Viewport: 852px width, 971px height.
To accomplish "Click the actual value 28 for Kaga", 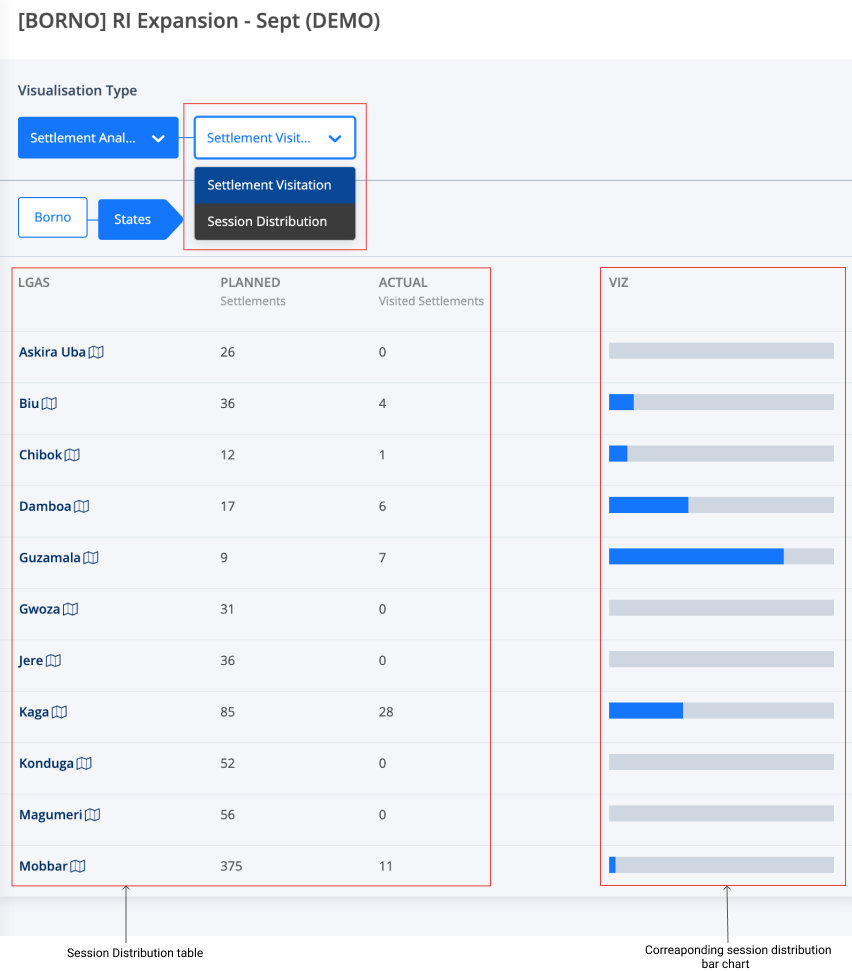I will [x=386, y=712].
